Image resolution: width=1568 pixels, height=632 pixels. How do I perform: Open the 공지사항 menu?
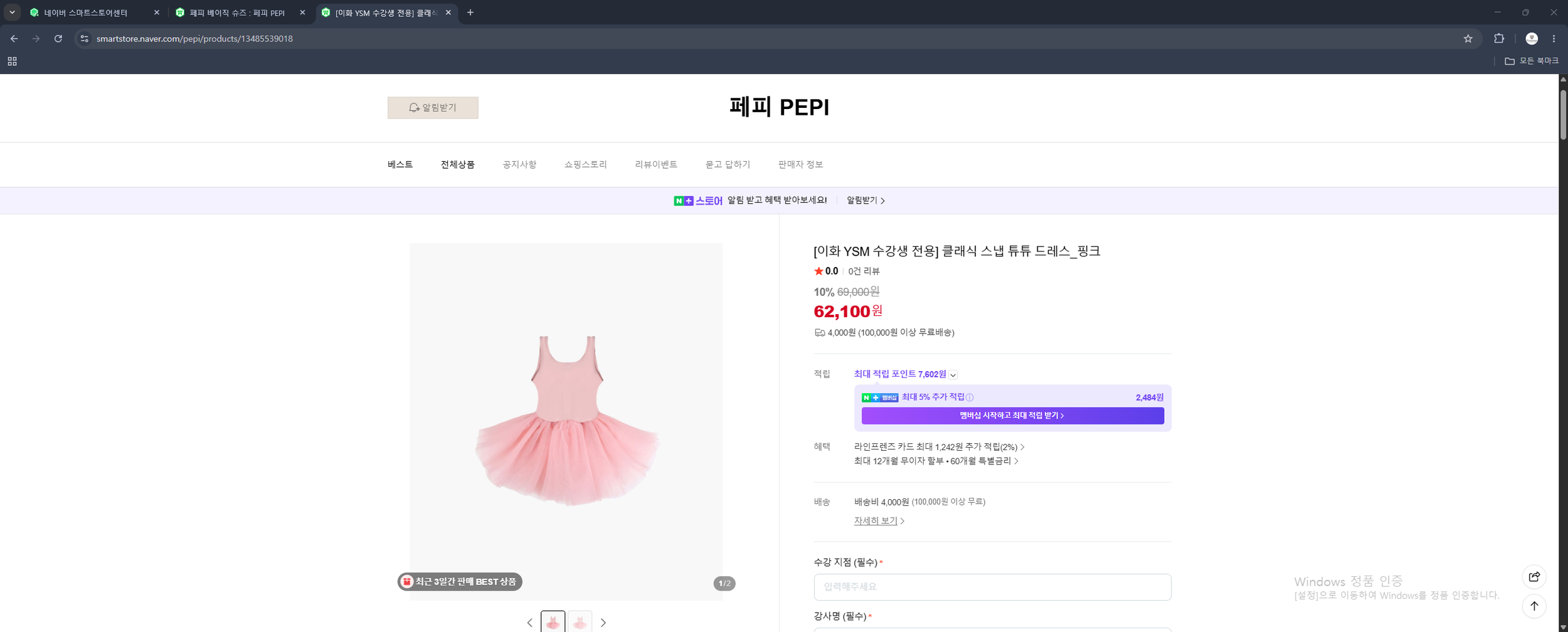coord(519,164)
